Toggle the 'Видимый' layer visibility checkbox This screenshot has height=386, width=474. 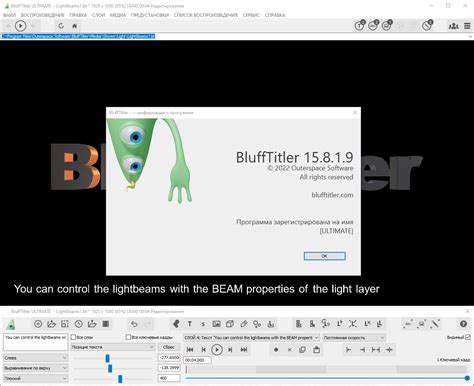click(x=468, y=337)
